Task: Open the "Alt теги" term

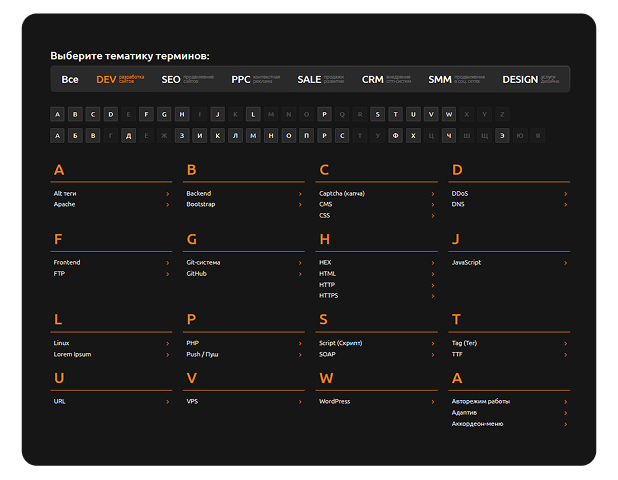Action: (65, 193)
